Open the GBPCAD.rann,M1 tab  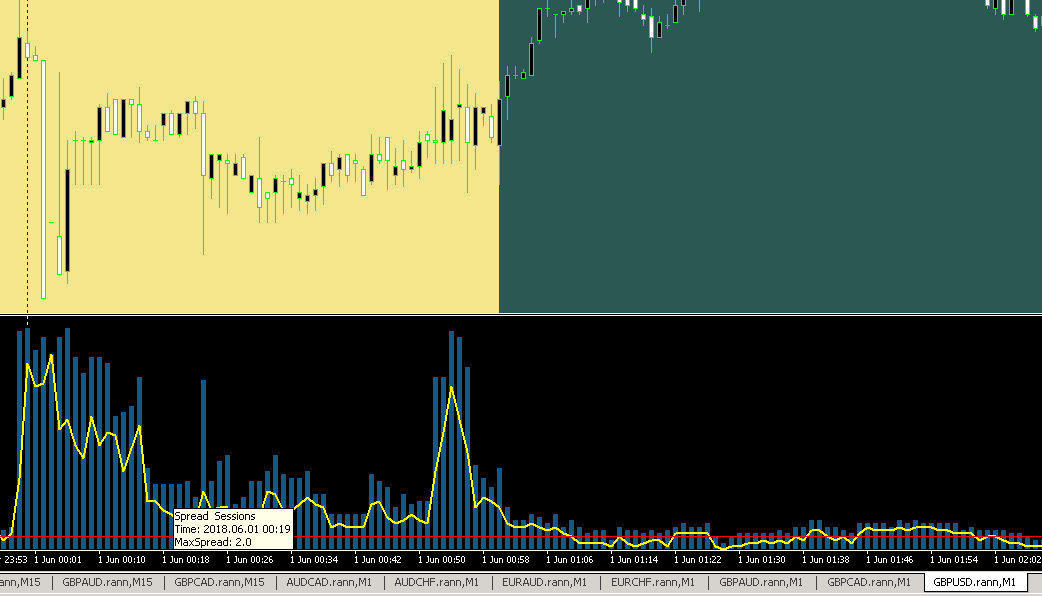tap(869, 582)
